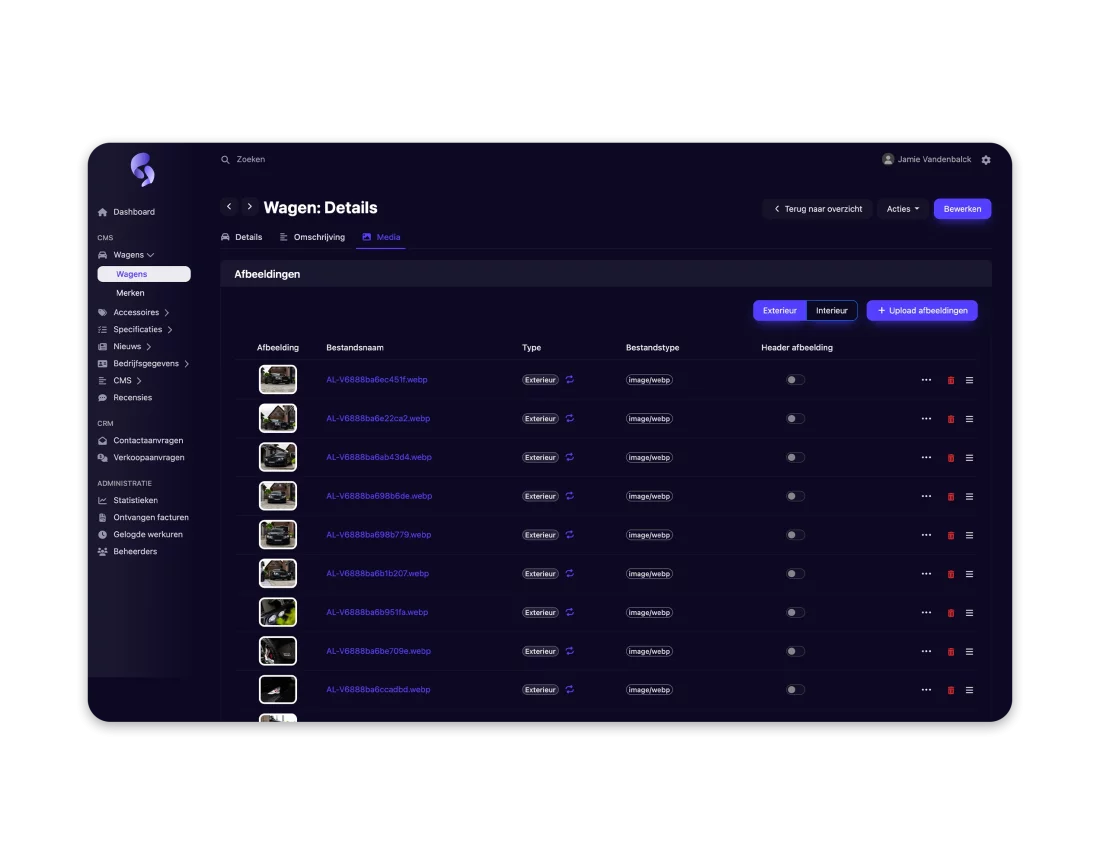
Task: Grab reorder handle for AL-V6888ba6ec451f.webp
Action: click(x=970, y=380)
